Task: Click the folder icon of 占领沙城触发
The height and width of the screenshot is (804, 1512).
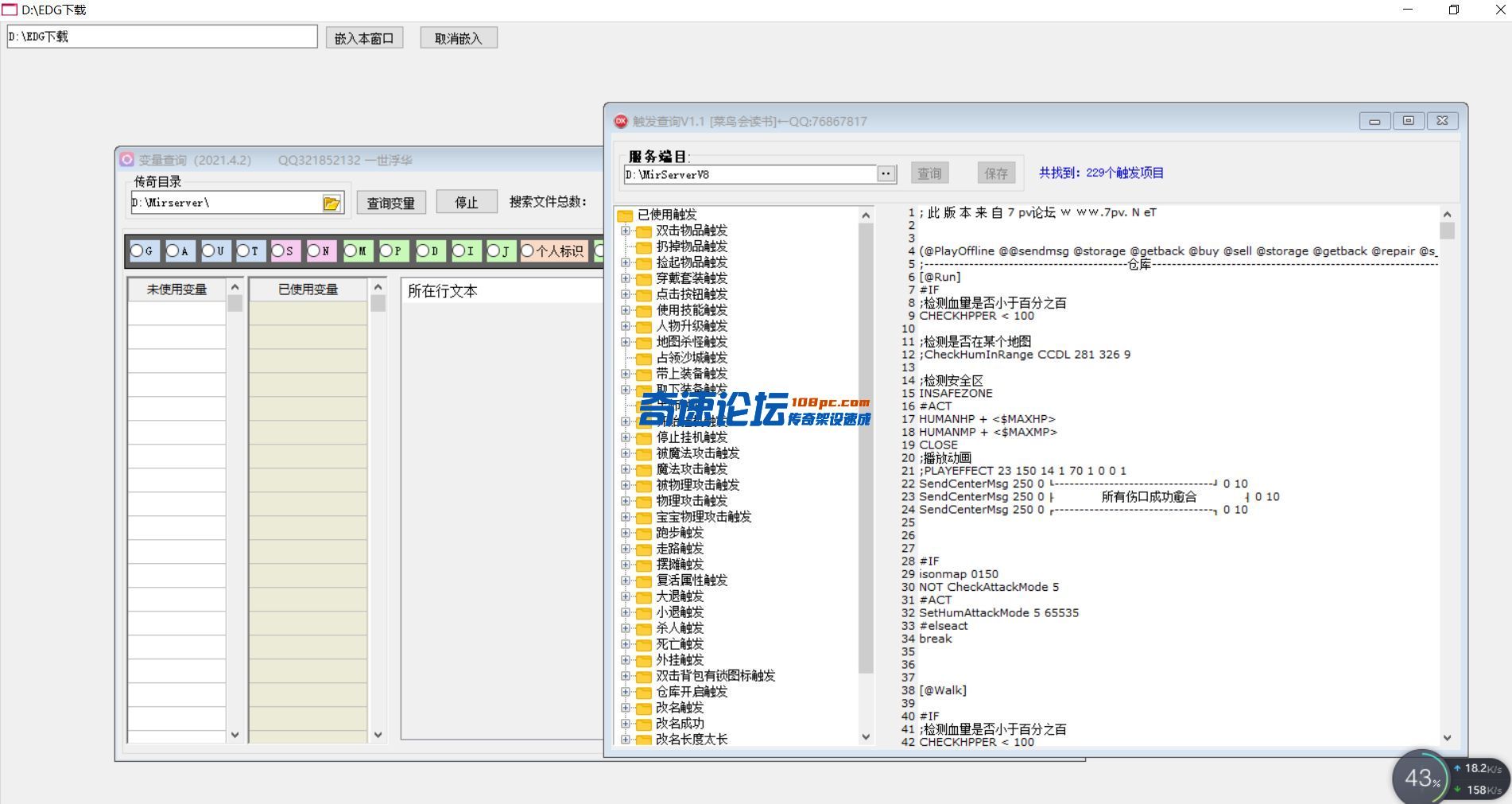Action: (x=644, y=358)
